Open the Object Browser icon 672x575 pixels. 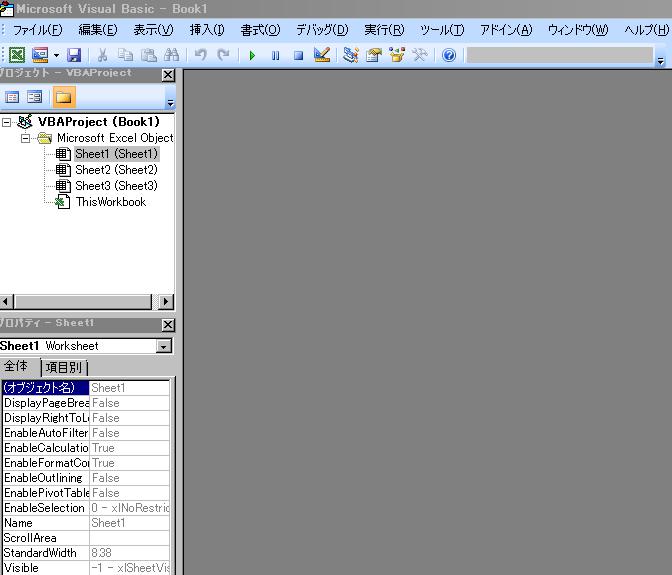click(397, 55)
